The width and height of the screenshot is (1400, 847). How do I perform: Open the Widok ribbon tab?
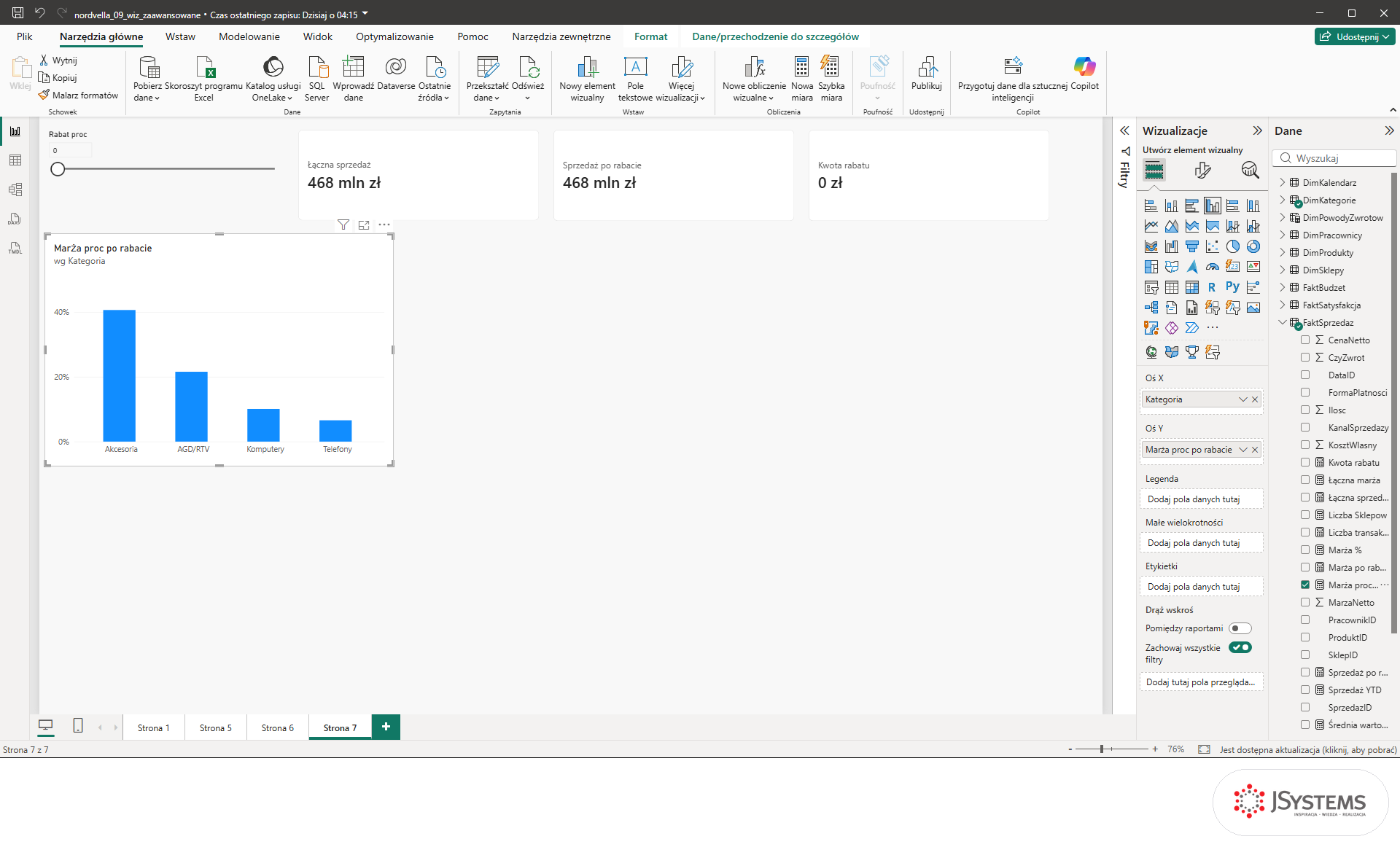pyautogui.click(x=318, y=36)
